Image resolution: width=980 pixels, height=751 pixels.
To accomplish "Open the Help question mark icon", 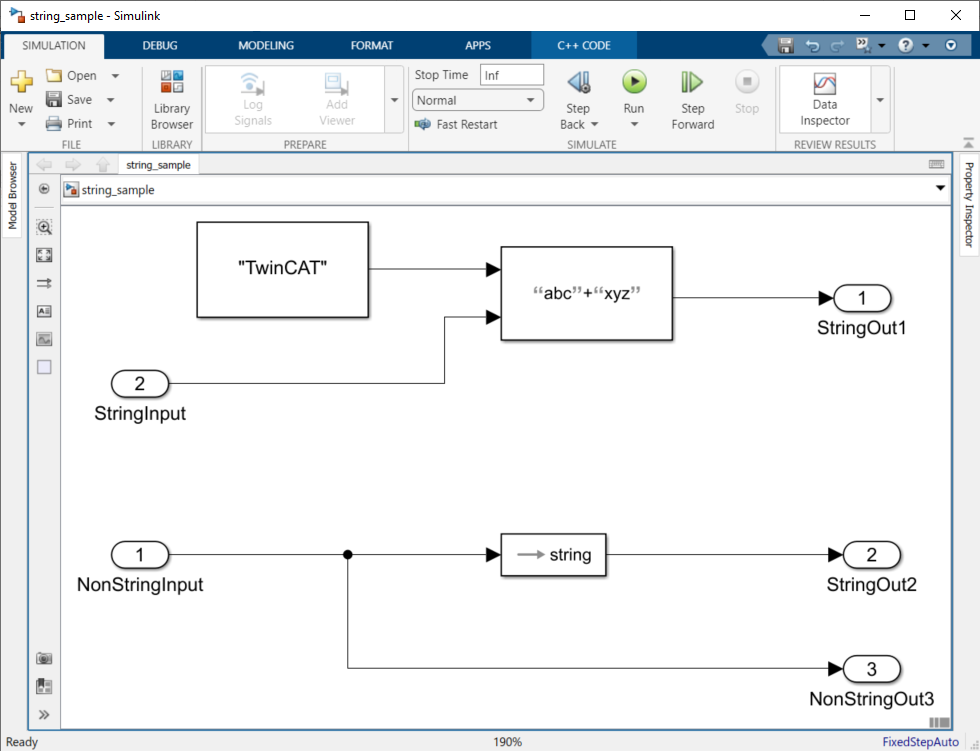I will coord(906,46).
